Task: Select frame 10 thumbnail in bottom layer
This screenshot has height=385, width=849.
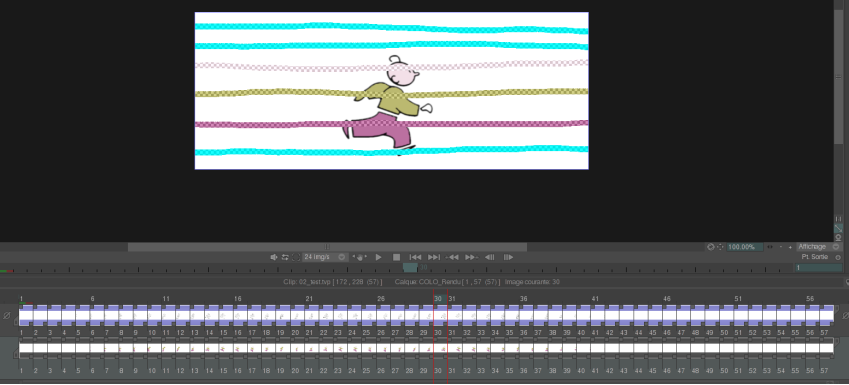Action: pos(154,348)
